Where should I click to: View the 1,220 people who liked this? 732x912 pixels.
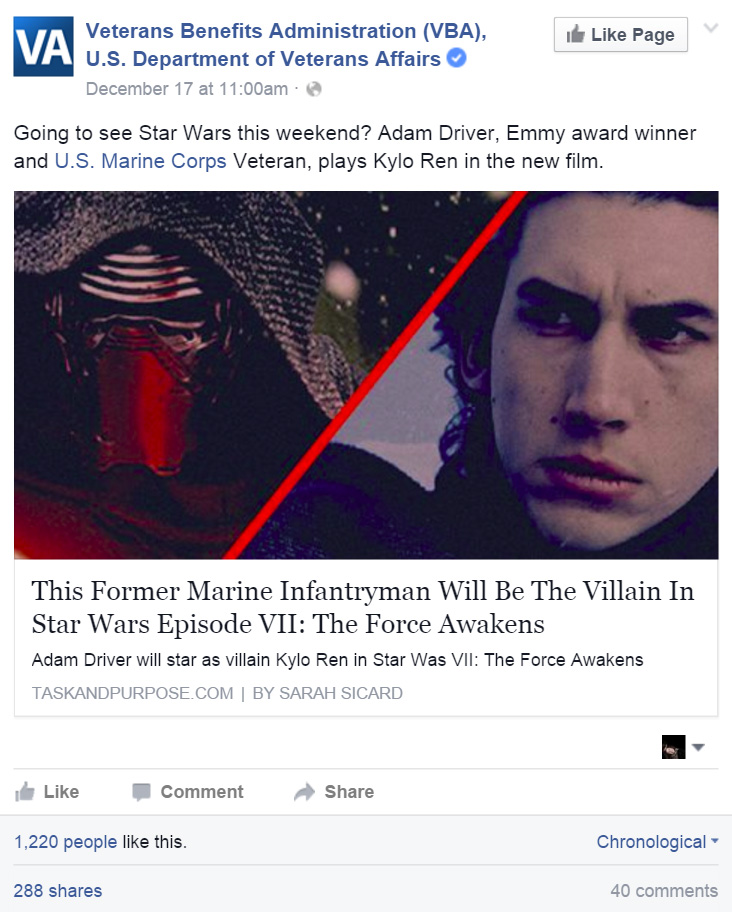click(x=65, y=842)
